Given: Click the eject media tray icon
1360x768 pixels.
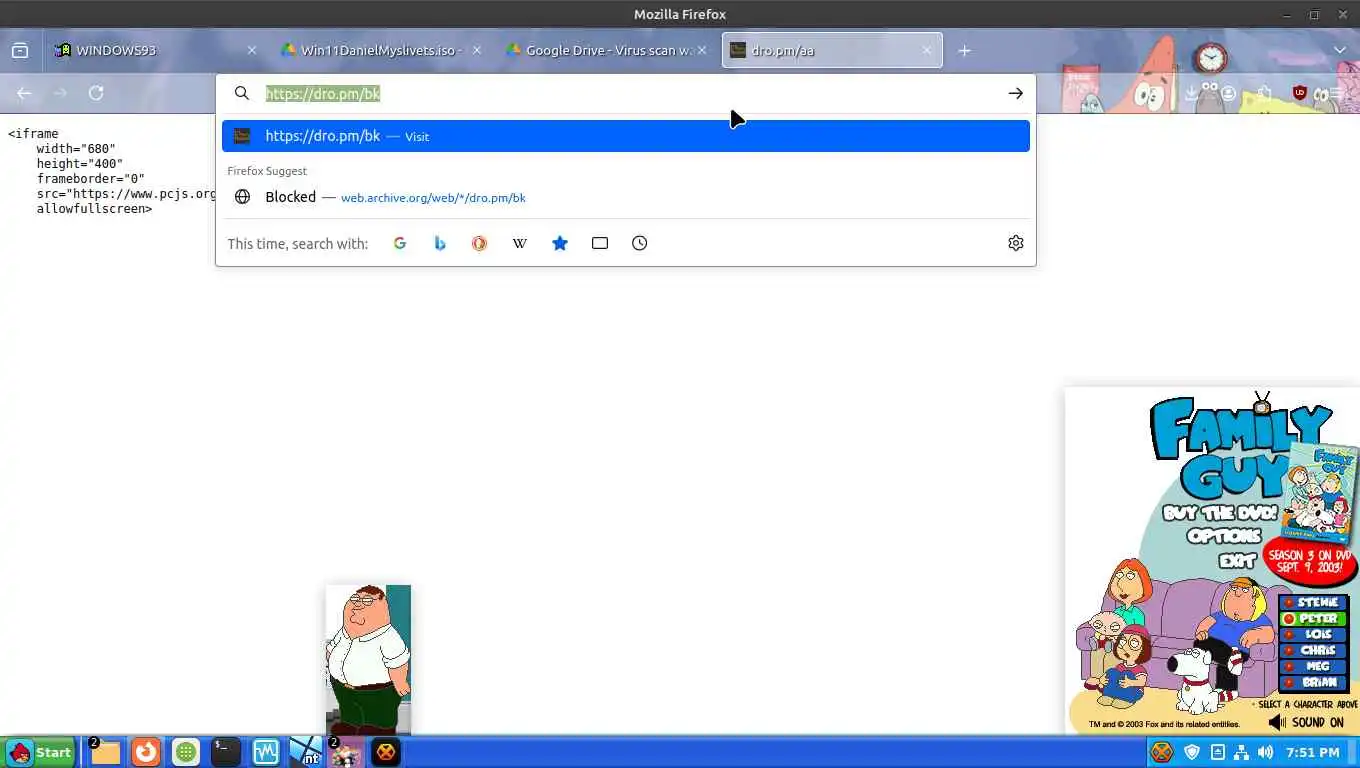Looking at the screenshot, I should tap(1218, 752).
